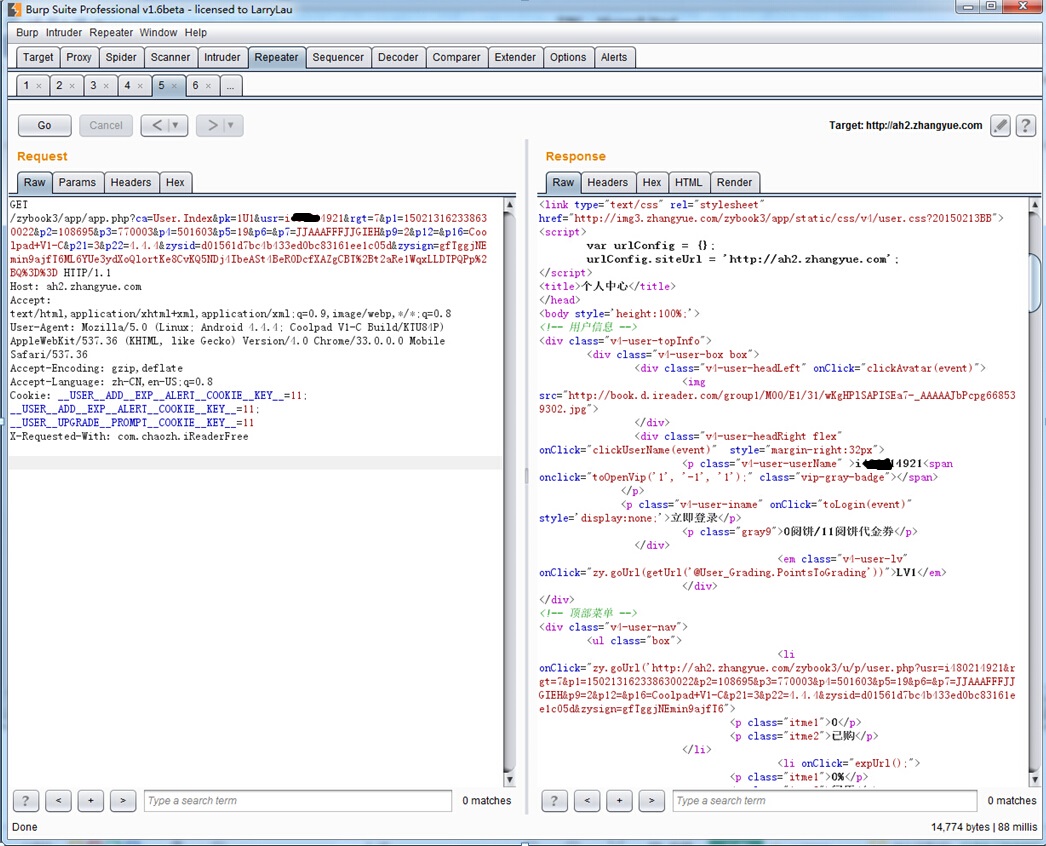Click the X-Requested-With header line

129,436
